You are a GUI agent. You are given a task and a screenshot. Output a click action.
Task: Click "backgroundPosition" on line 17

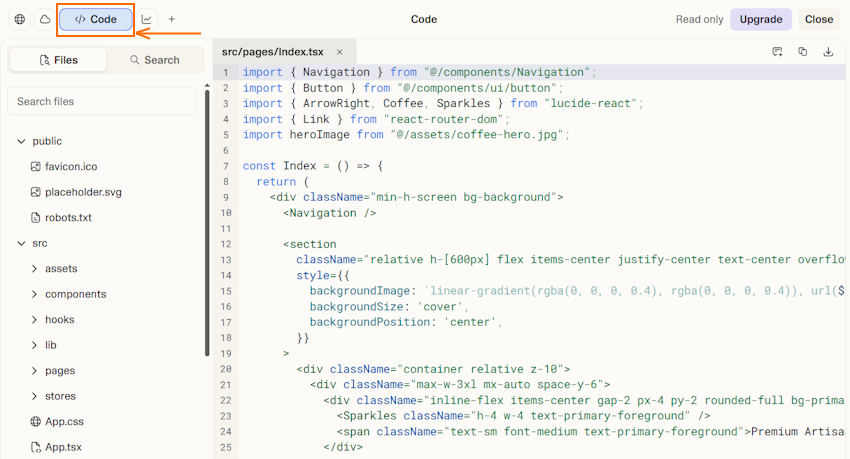click(370, 322)
